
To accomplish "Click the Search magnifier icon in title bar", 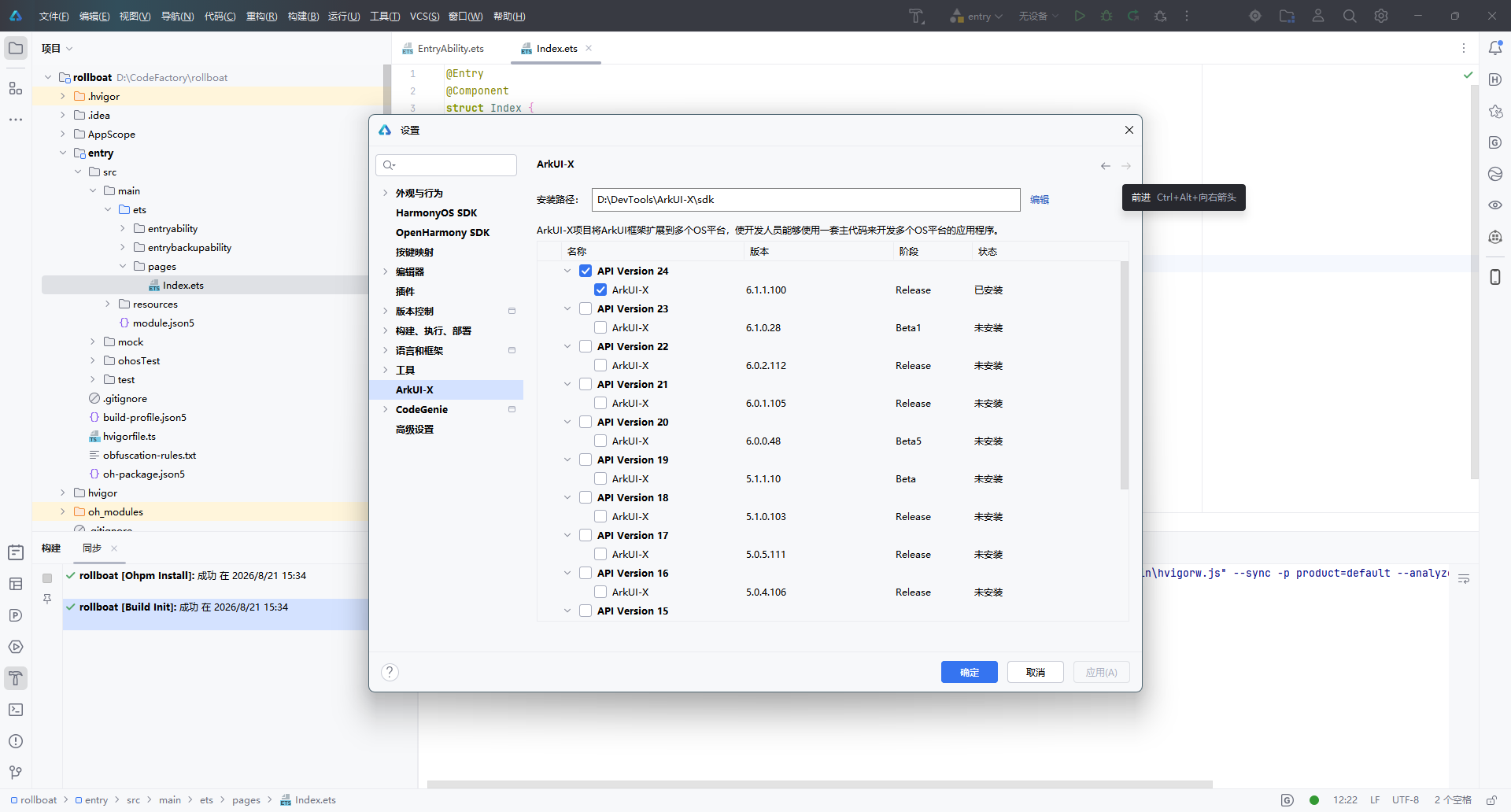I will pyautogui.click(x=1350, y=16).
